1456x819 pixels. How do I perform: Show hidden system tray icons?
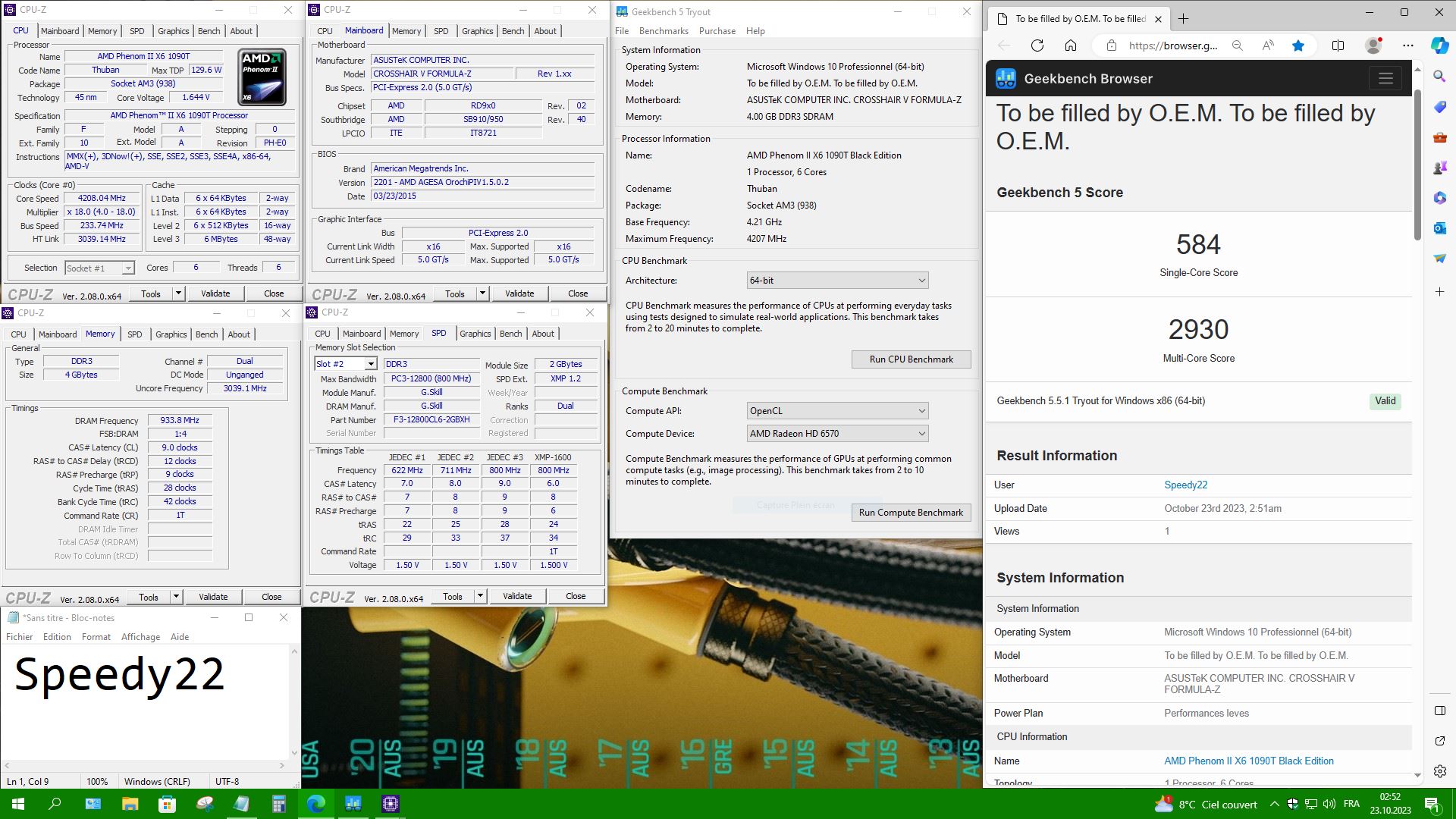tap(1275, 804)
